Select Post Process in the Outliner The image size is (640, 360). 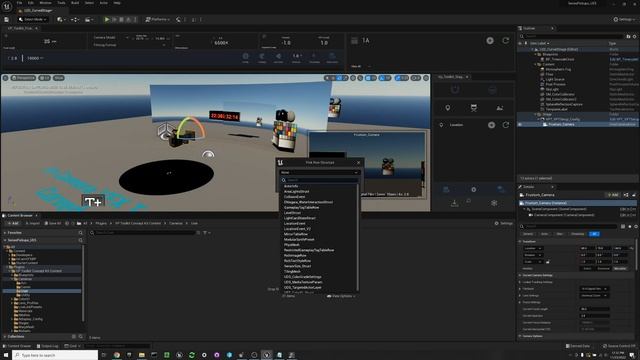click(556, 84)
